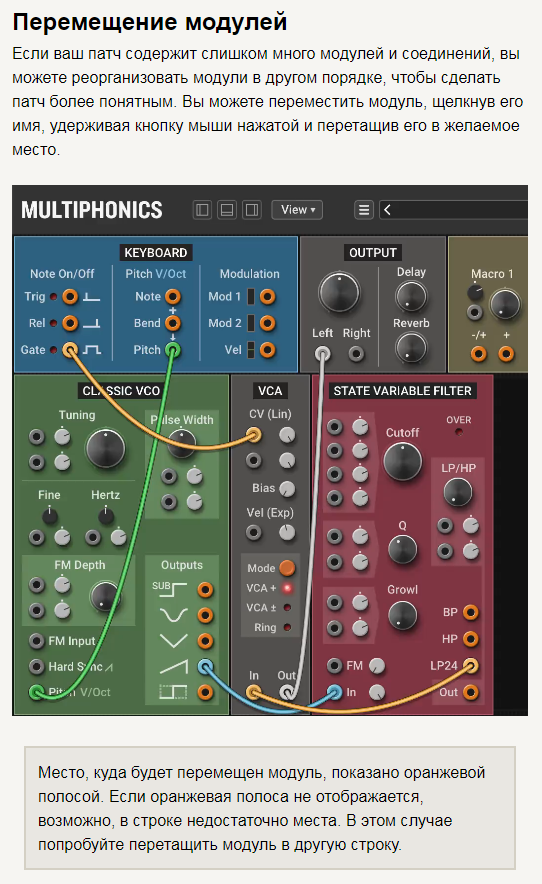This screenshot has height=884, width=542.
Task: Click the Macro 1 + output jack
Action: 506,354
